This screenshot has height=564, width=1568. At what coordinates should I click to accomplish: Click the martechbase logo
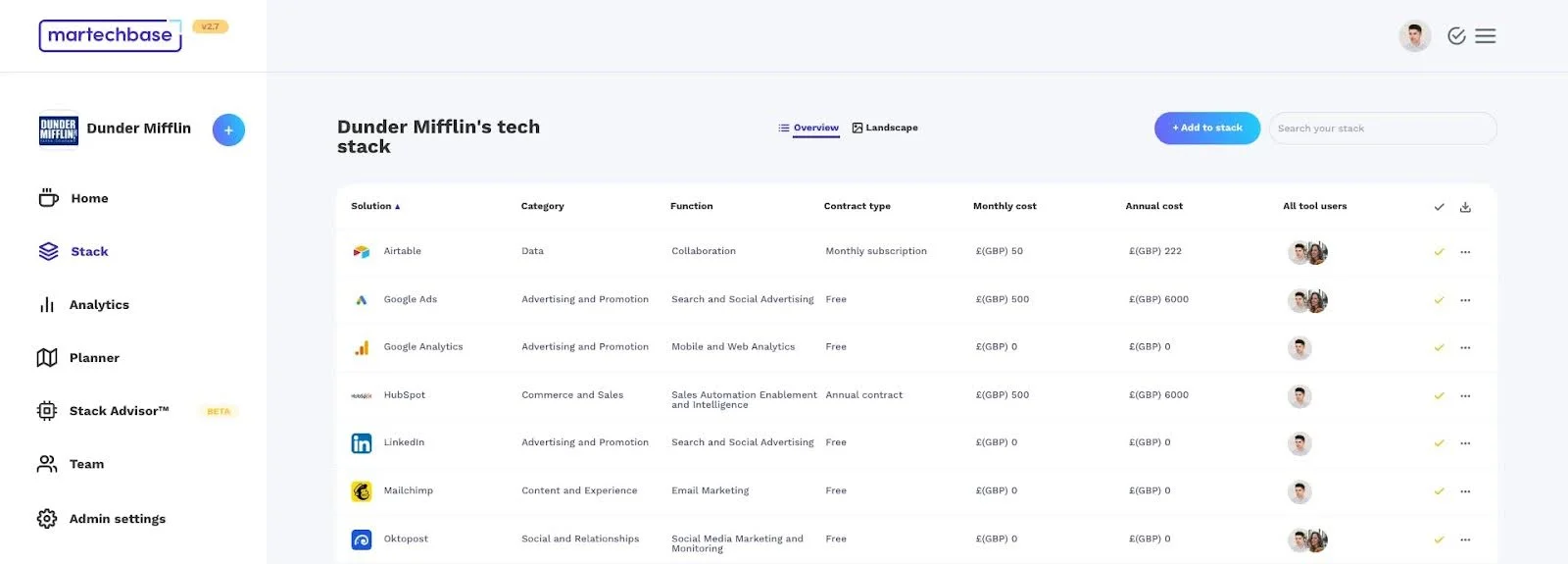[x=110, y=35]
